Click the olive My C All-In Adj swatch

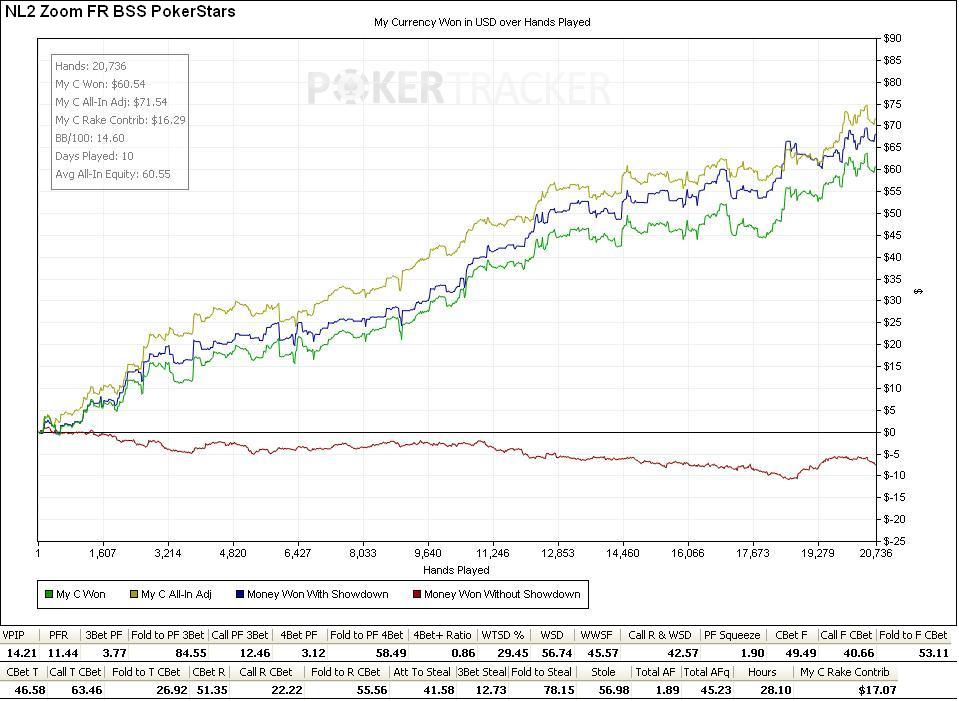click(x=134, y=594)
